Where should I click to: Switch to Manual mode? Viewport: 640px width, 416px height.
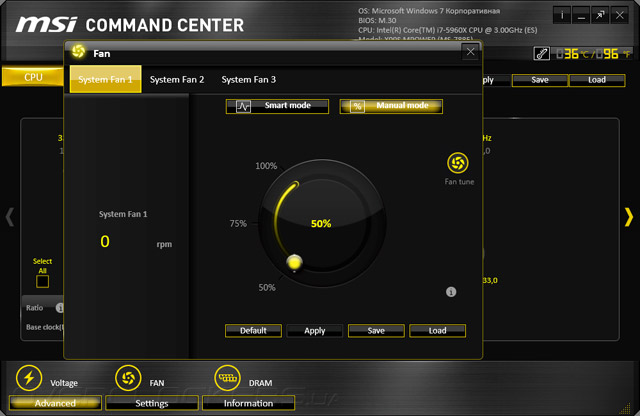point(391,106)
